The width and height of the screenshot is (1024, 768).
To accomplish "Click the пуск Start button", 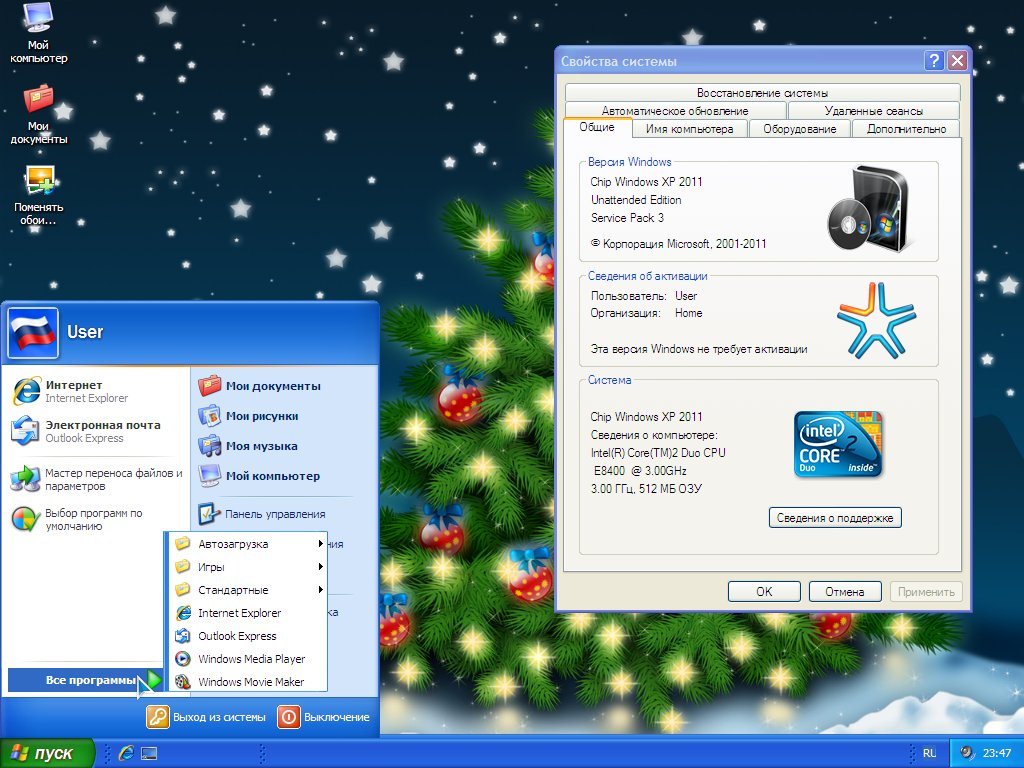I will tap(46, 753).
